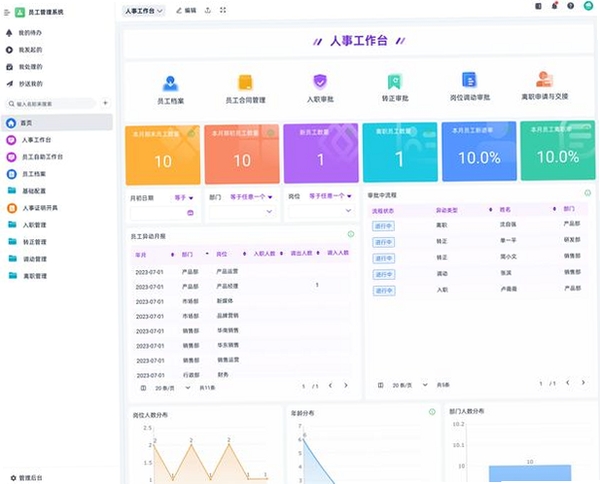Click the 进行中 tag in 离职 row
This screenshot has width=600, height=484.
(383, 226)
